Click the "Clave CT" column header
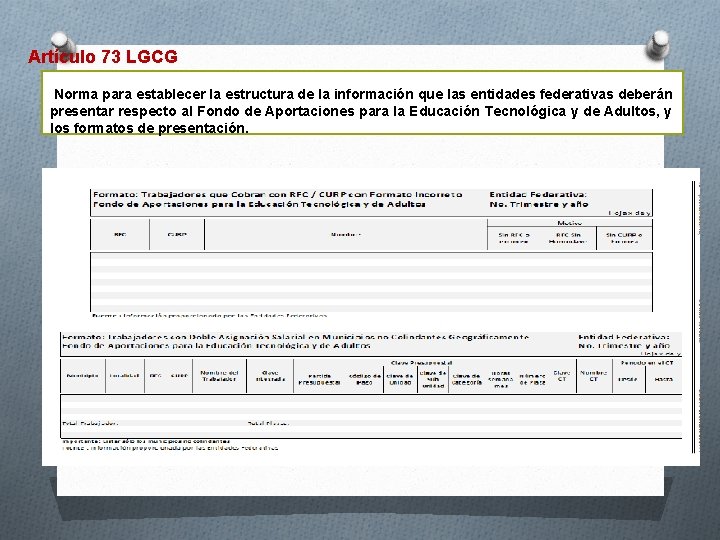Viewport: 720px width, 540px height. pos(562,376)
